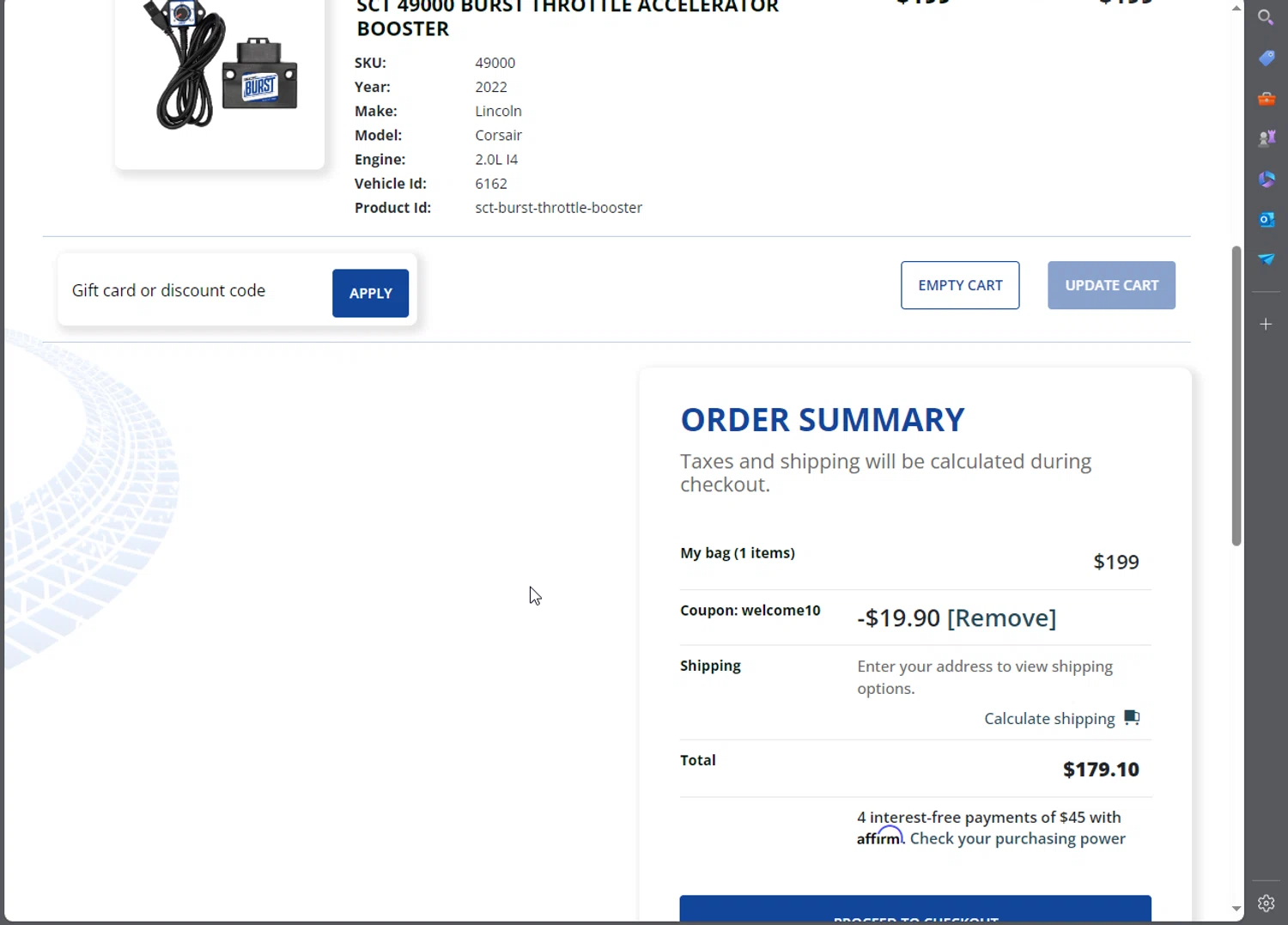Open the red toolbox sidebar icon
The height and width of the screenshot is (925, 1288).
pyautogui.click(x=1266, y=99)
